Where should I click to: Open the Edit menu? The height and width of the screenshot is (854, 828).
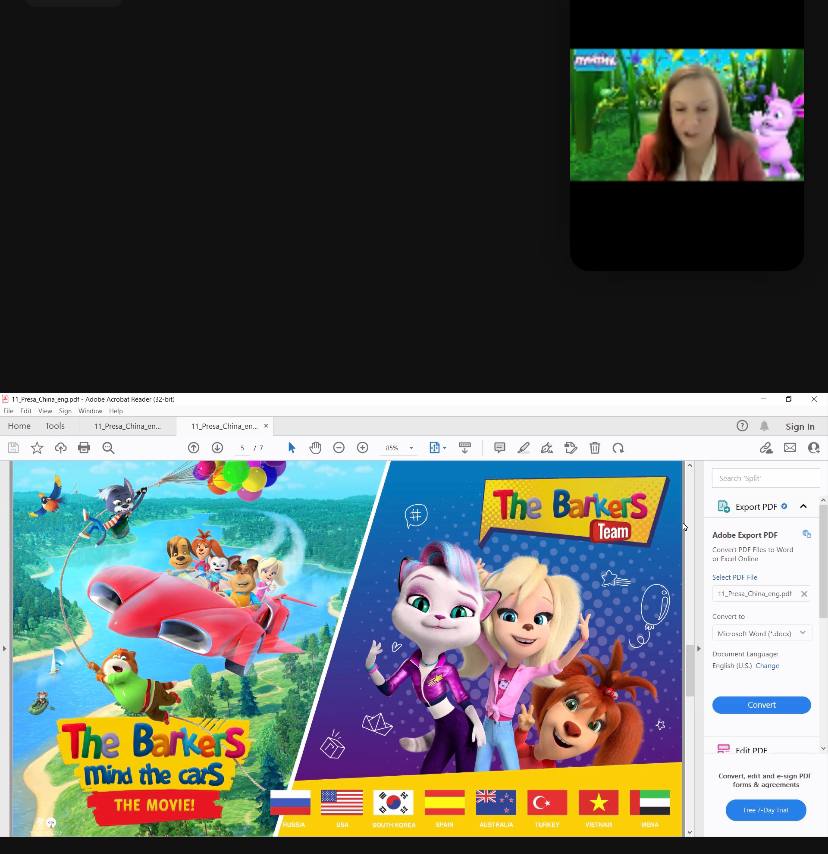pyautogui.click(x=26, y=411)
